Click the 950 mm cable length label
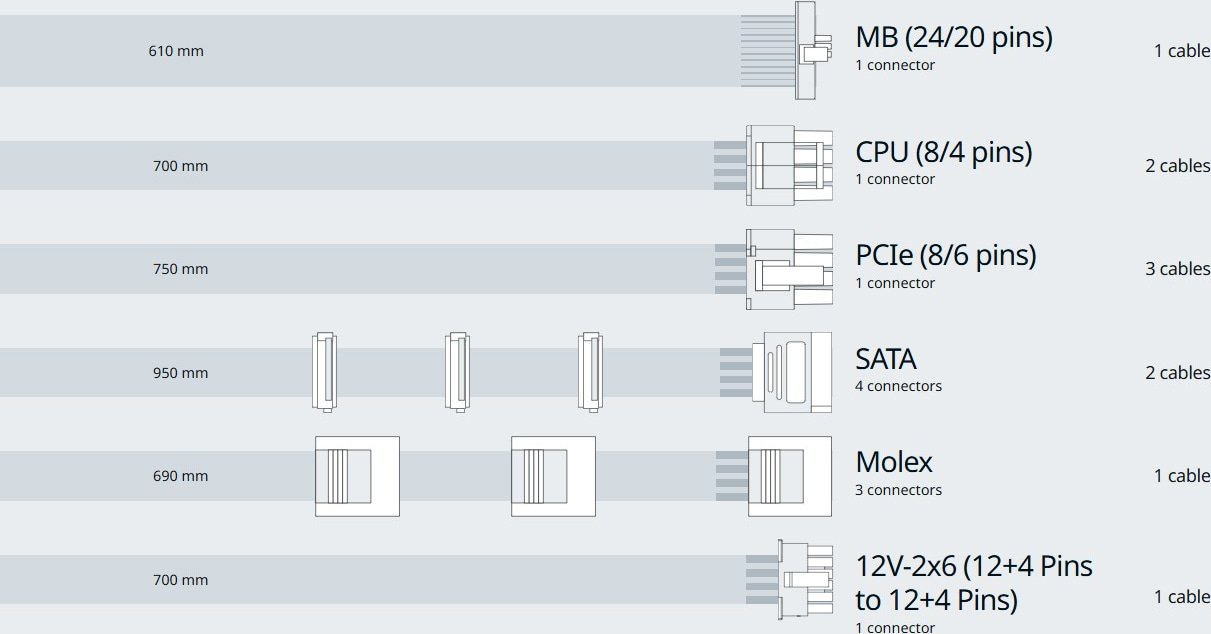Viewport: 1211px width, 634px height. (180, 373)
